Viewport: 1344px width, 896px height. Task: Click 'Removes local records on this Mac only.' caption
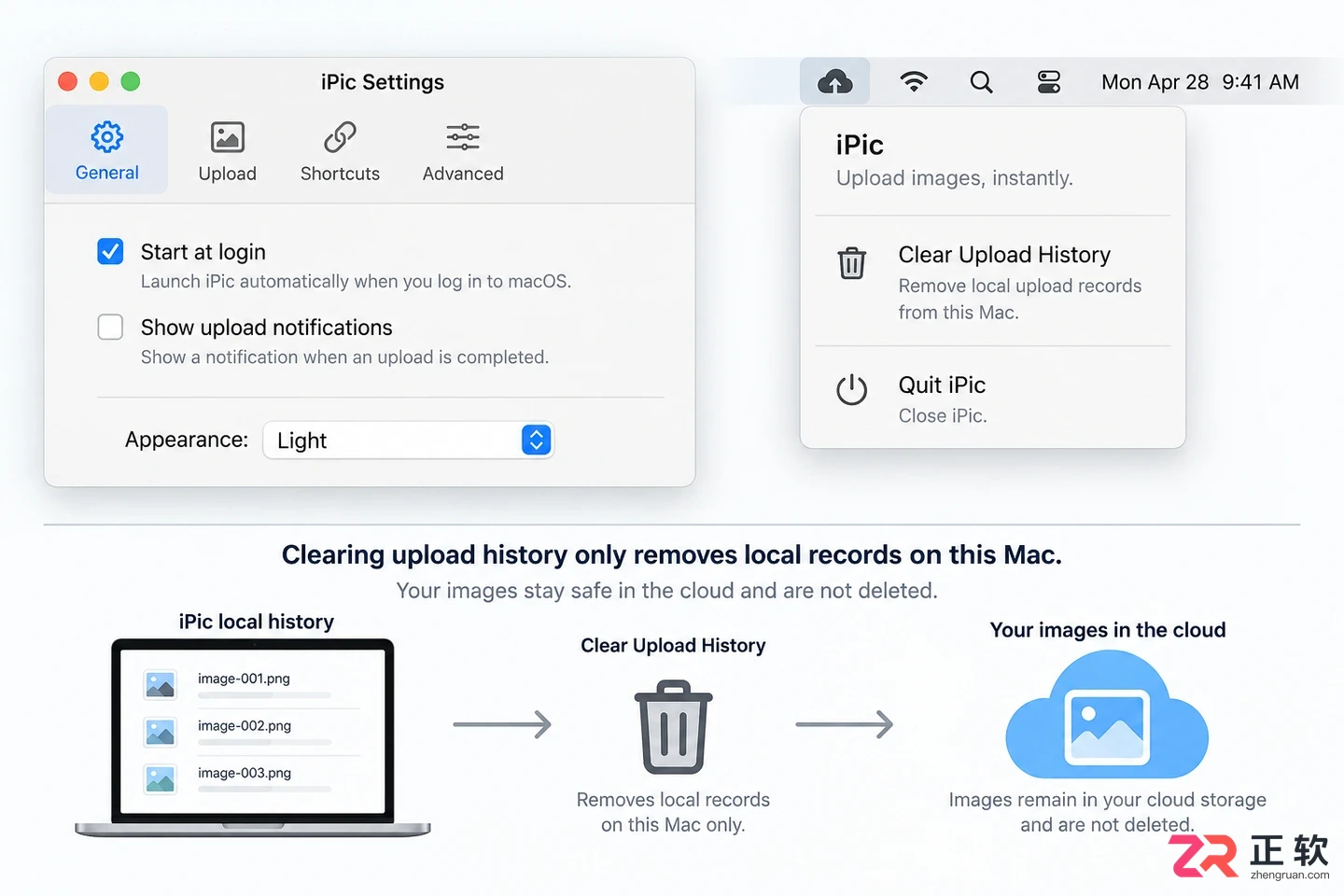[x=673, y=812]
